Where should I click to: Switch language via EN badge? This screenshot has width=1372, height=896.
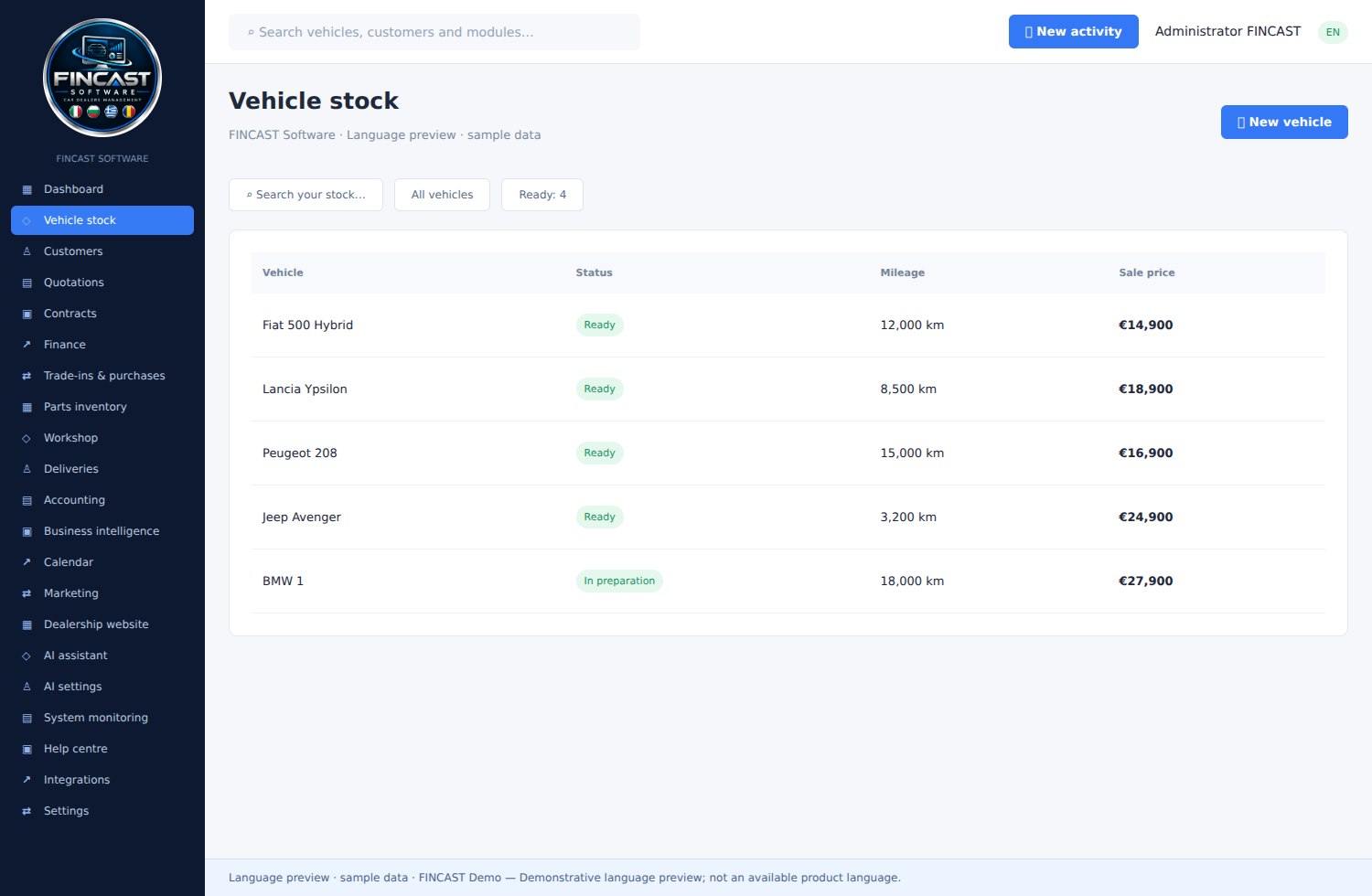[1333, 32]
